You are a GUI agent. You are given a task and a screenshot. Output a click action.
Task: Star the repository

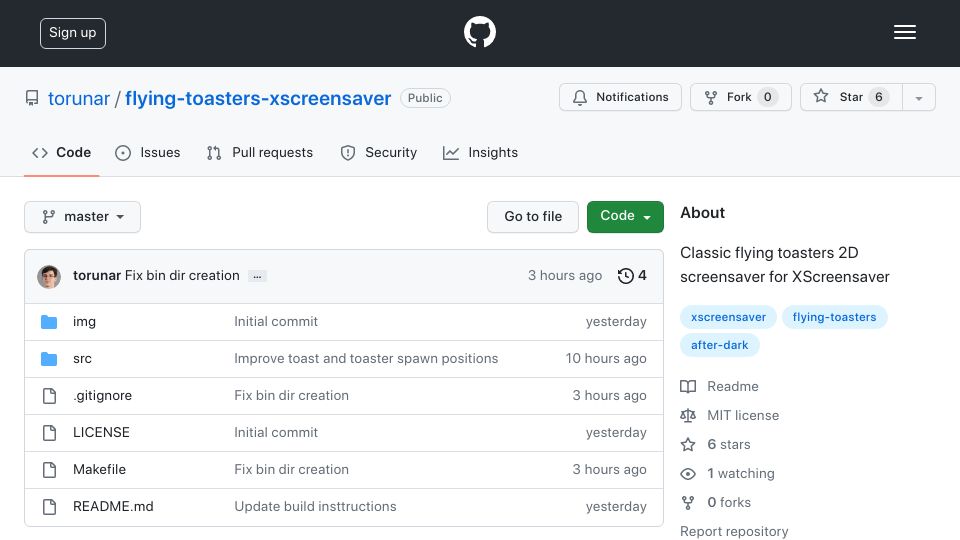pos(851,97)
